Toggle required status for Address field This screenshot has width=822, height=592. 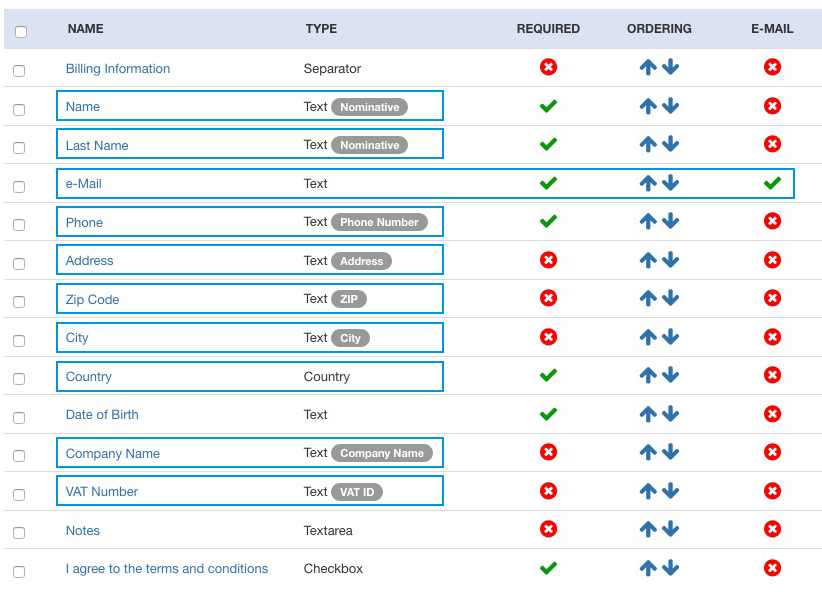pyautogui.click(x=548, y=260)
